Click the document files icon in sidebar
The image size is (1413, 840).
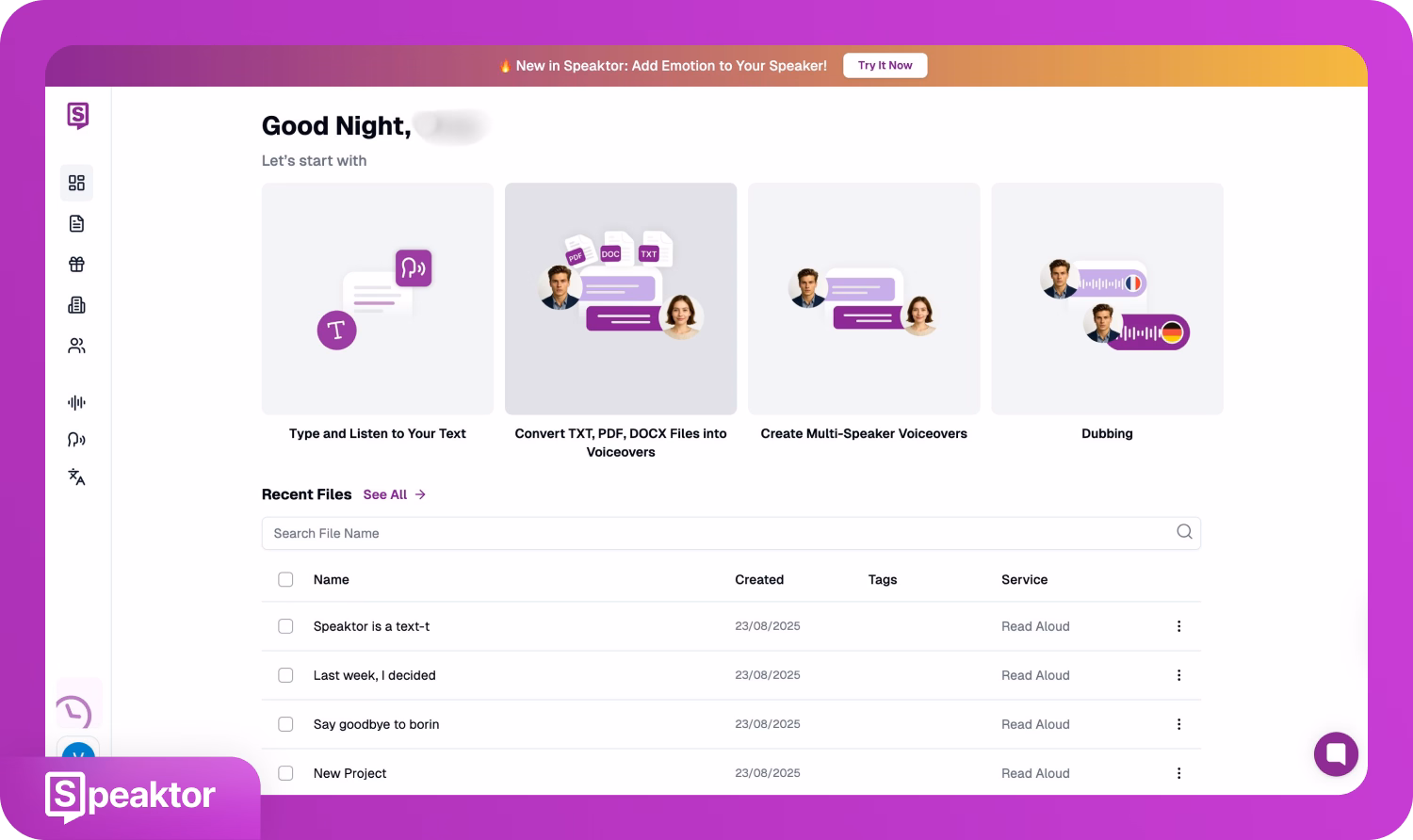(76, 223)
